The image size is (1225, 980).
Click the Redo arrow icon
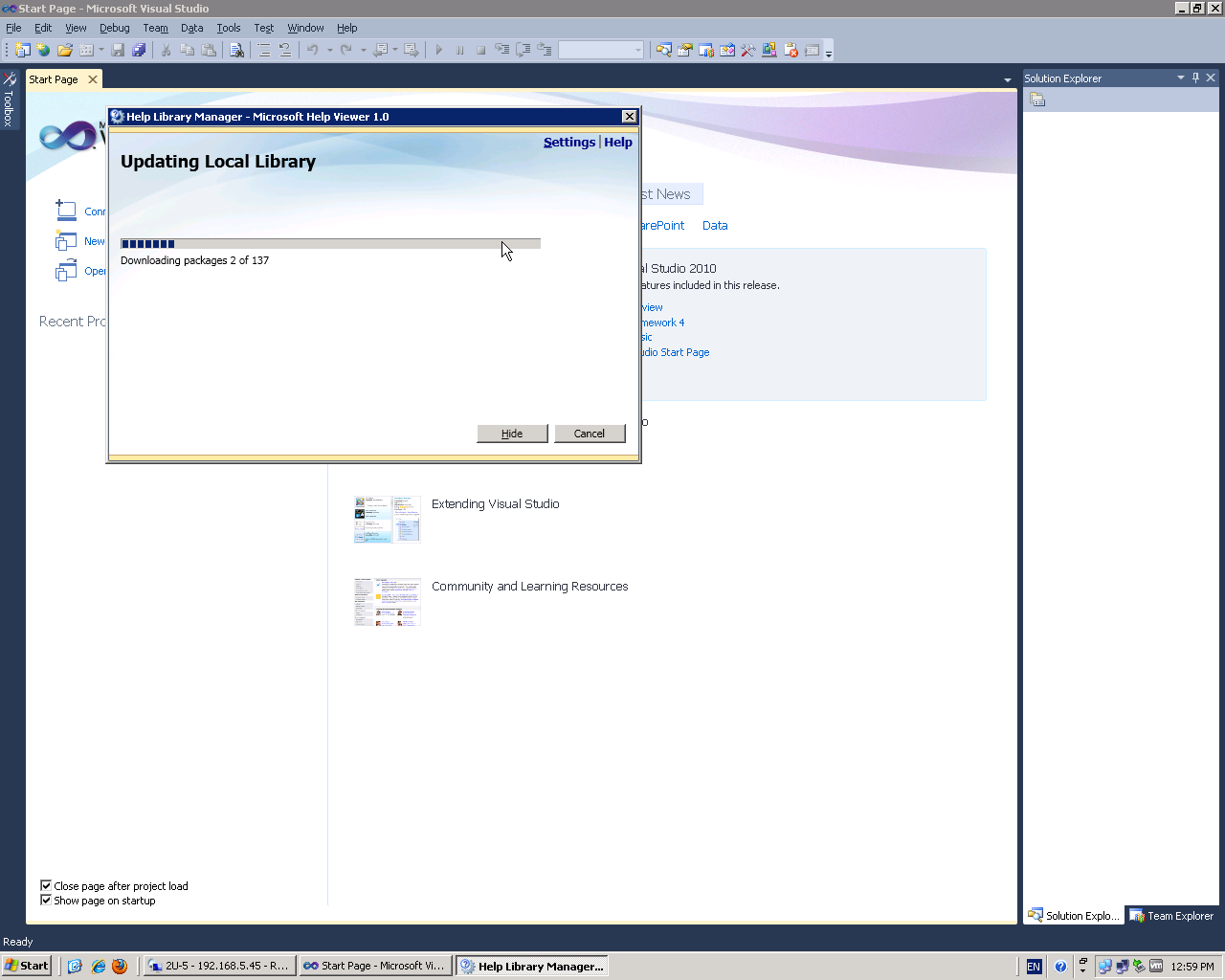[345, 50]
